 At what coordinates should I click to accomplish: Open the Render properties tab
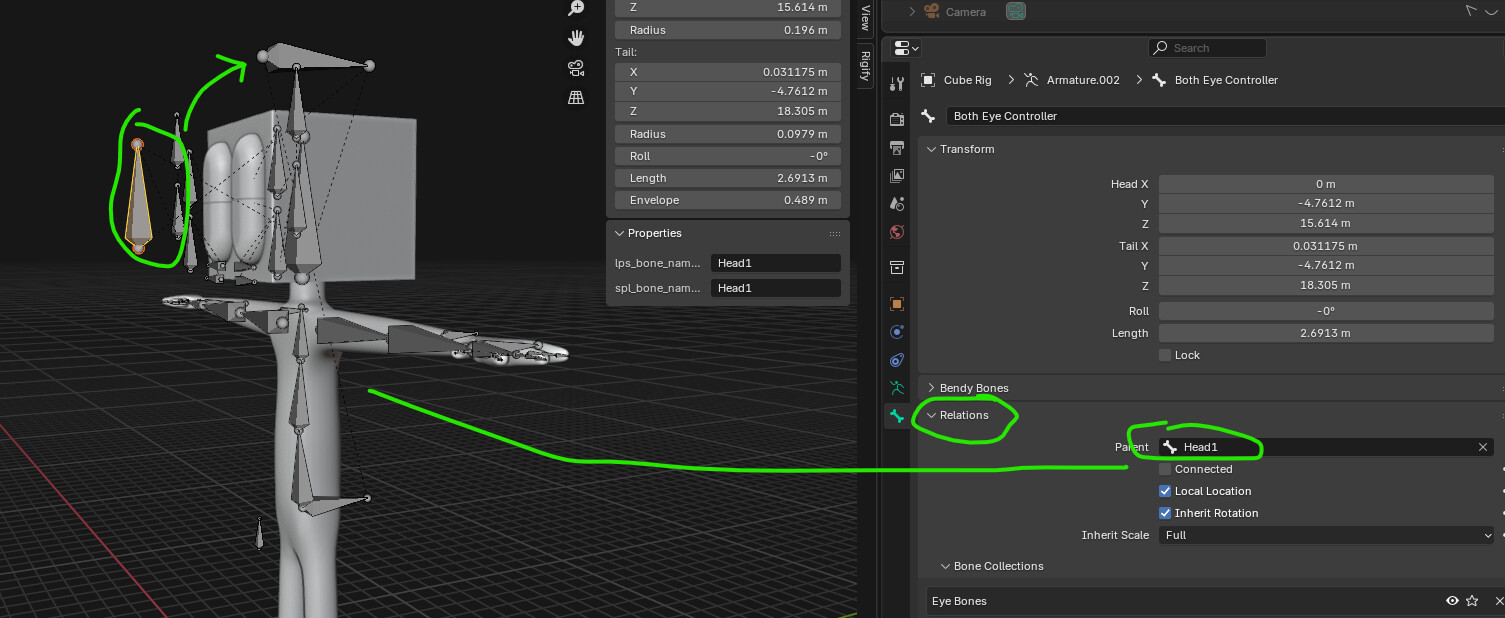point(897,119)
